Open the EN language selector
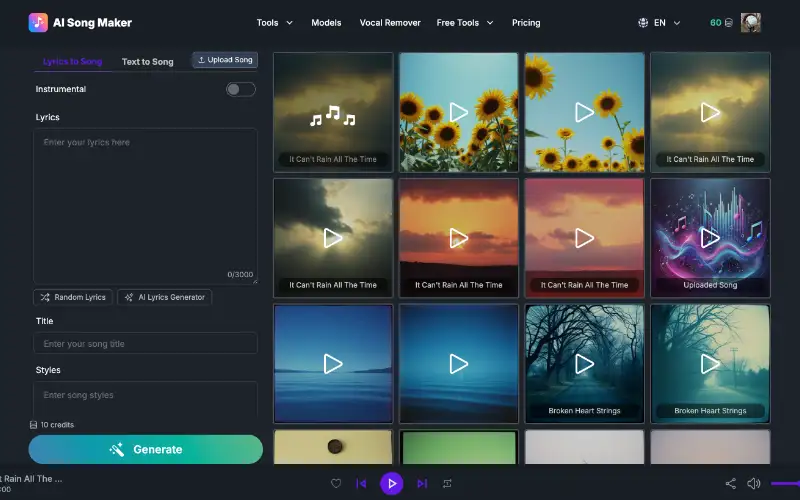Screen dimensions: 800x500 [659, 22]
